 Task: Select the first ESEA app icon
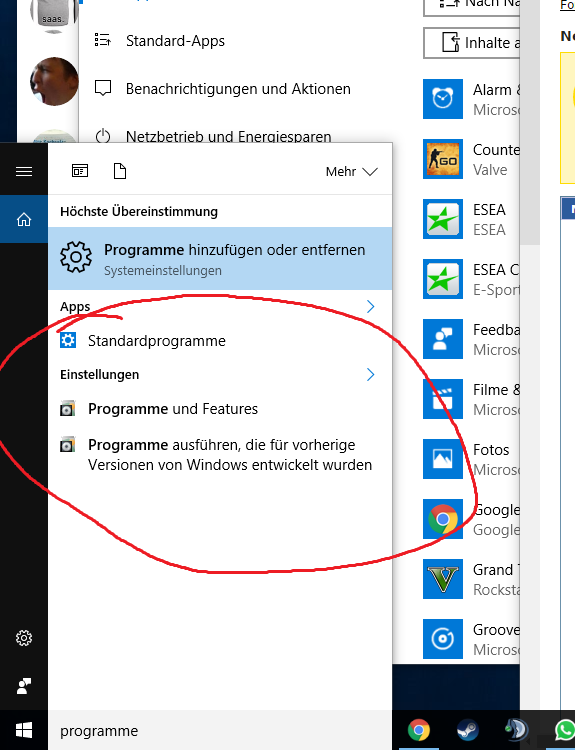pos(442,219)
